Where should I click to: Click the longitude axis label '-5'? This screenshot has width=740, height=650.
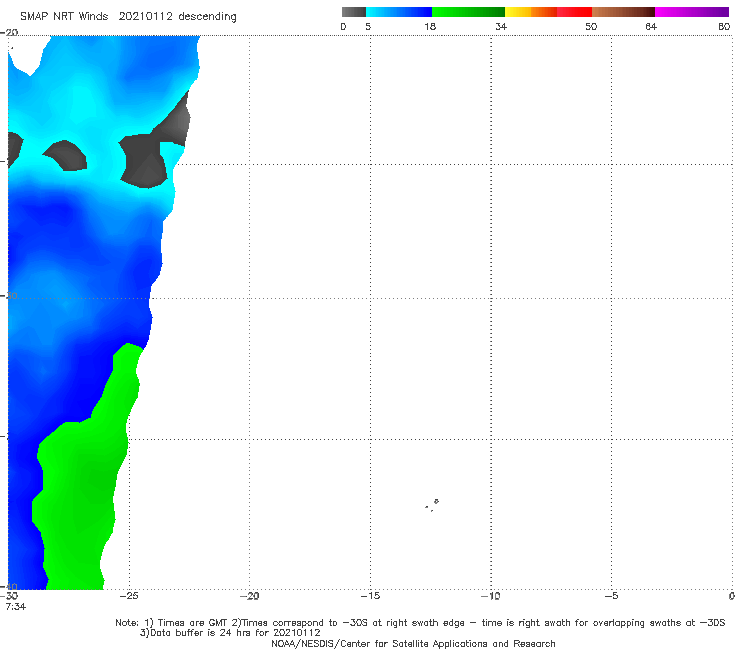(x=611, y=596)
